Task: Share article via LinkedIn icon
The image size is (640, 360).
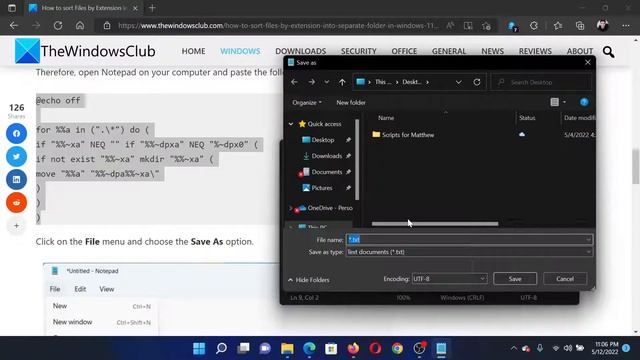Action: (16, 180)
